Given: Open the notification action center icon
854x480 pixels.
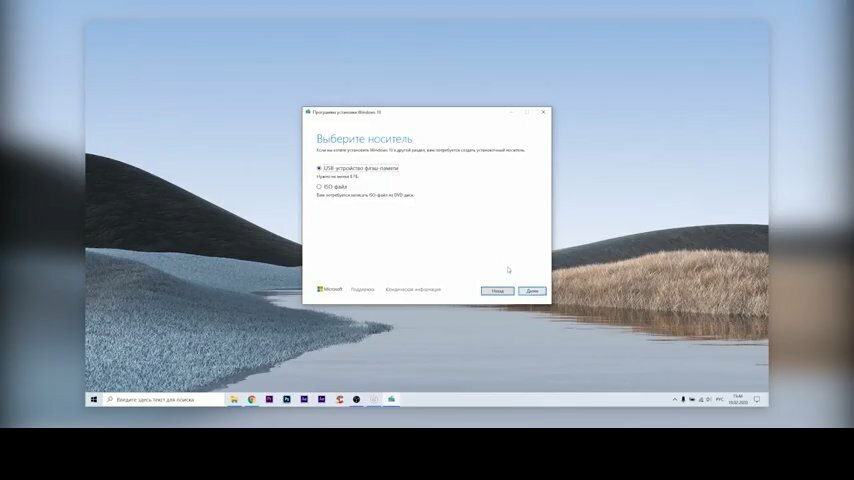Looking at the screenshot, I should tap(757, 399).
